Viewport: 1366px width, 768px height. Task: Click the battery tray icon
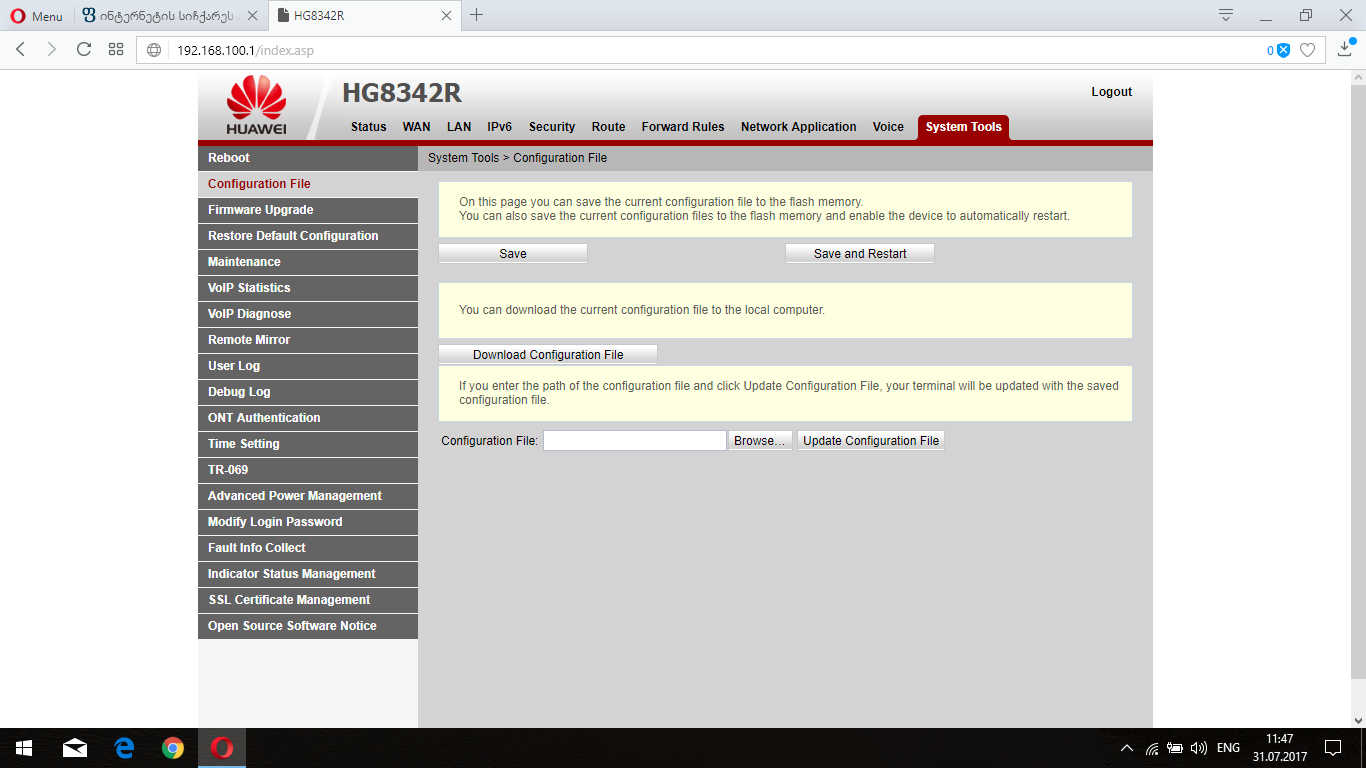[1175, 748]
